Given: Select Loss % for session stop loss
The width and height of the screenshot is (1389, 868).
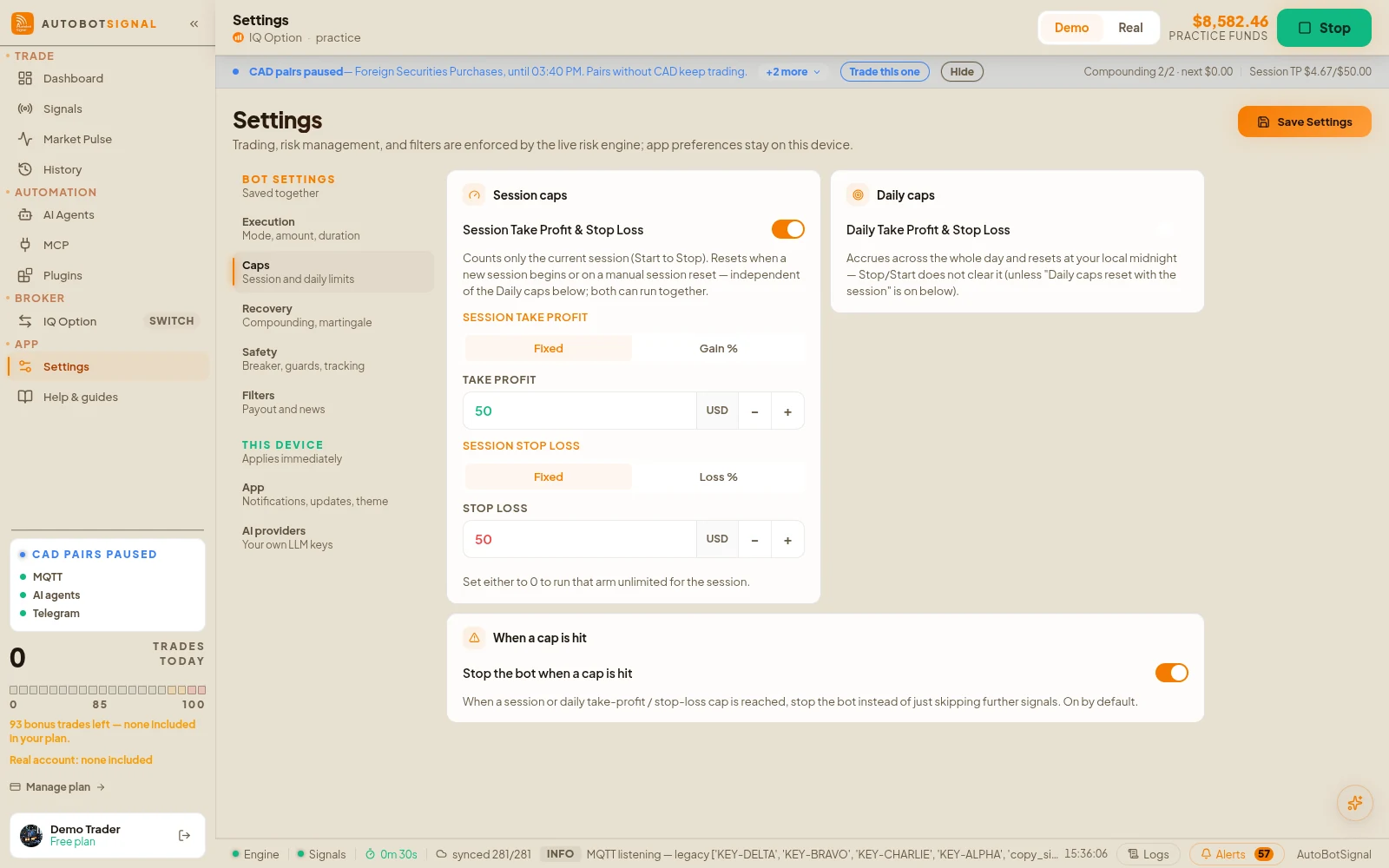Looking at the screenshot, I should (x=718, y=477).
